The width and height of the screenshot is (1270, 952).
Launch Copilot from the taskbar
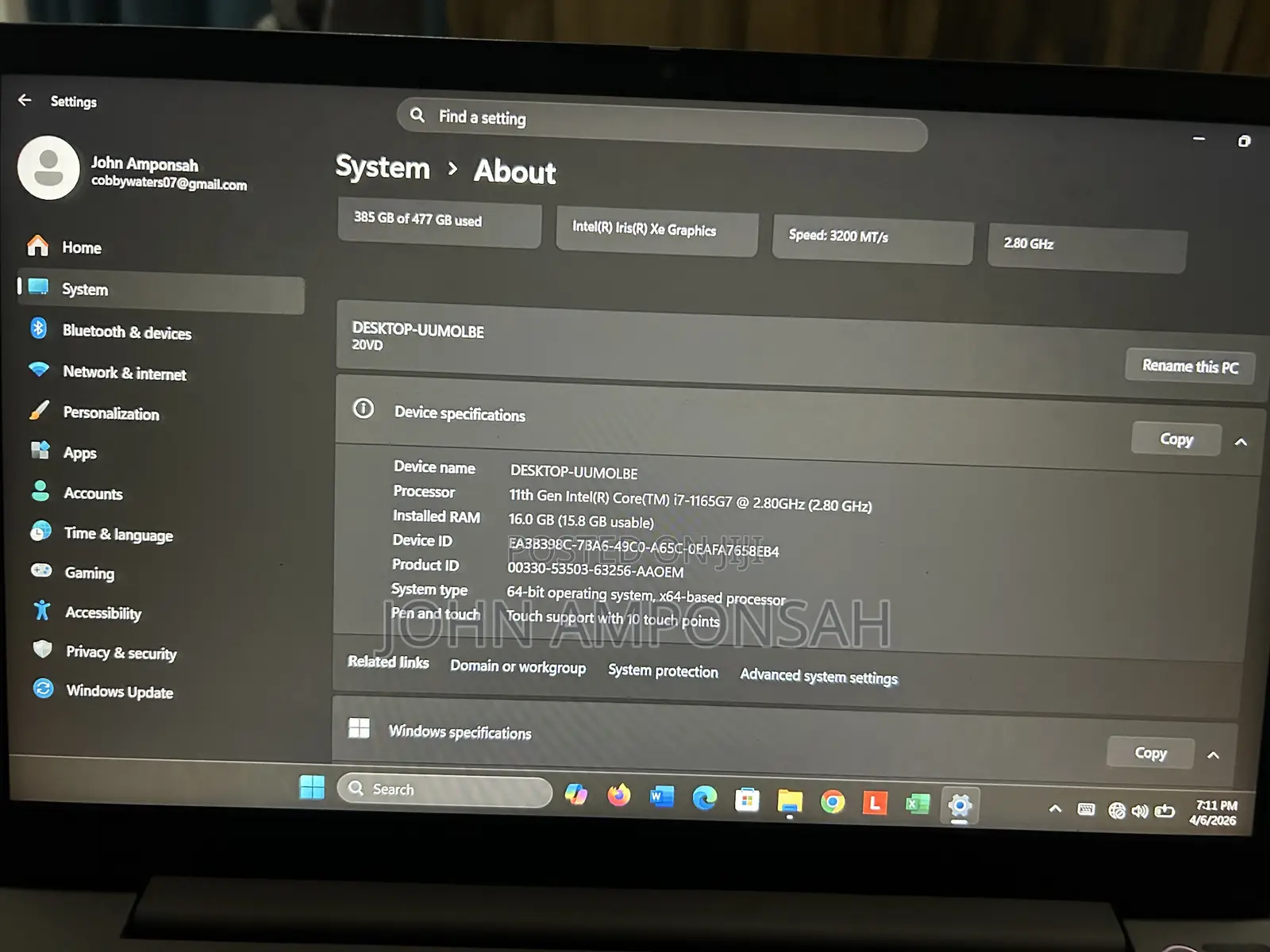(x=576, y=794)
